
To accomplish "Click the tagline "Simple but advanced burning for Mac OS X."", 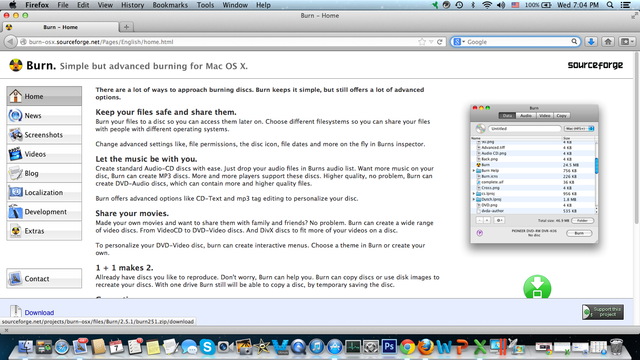I will (153, 66).
